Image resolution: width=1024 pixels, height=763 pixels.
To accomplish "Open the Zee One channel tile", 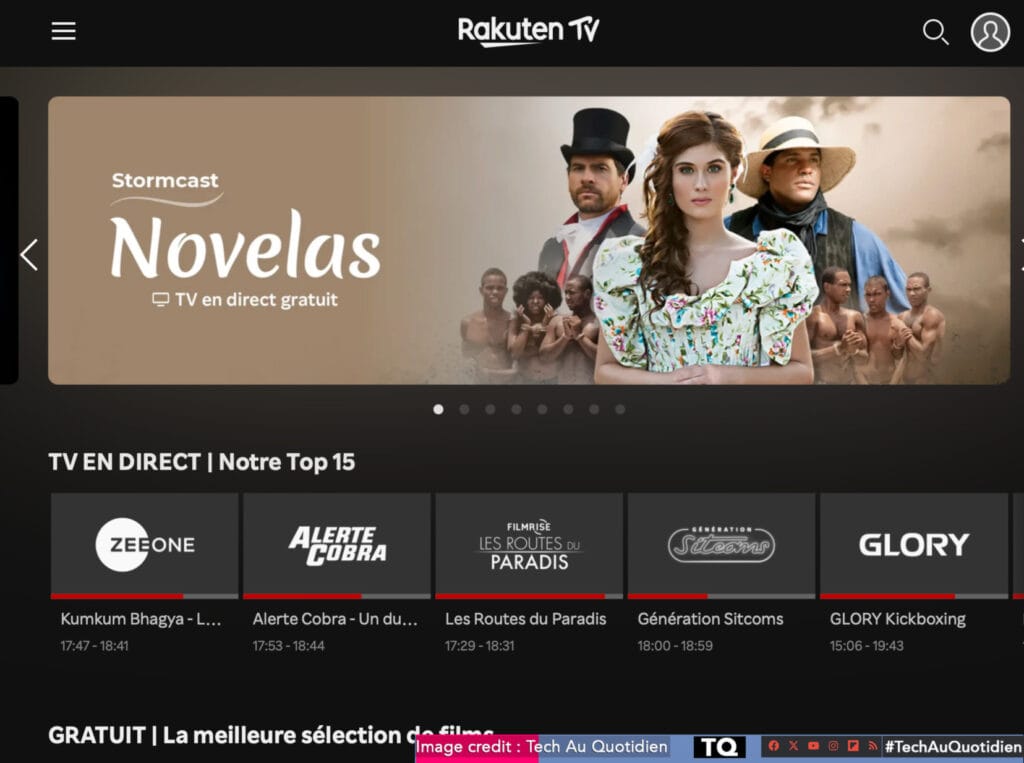I will 144,544.
